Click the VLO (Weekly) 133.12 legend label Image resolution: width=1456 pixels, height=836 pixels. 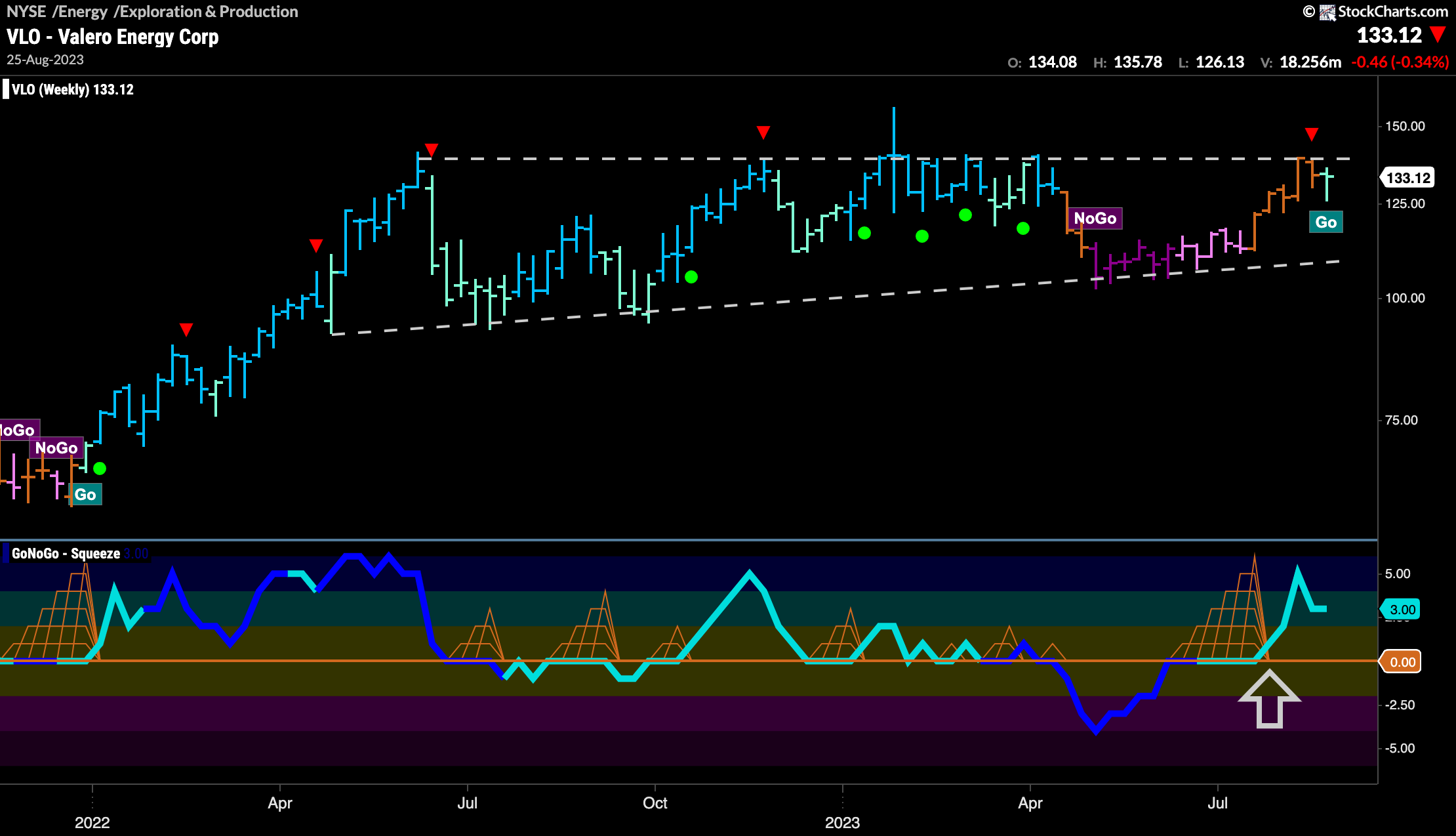coord(73,90)
